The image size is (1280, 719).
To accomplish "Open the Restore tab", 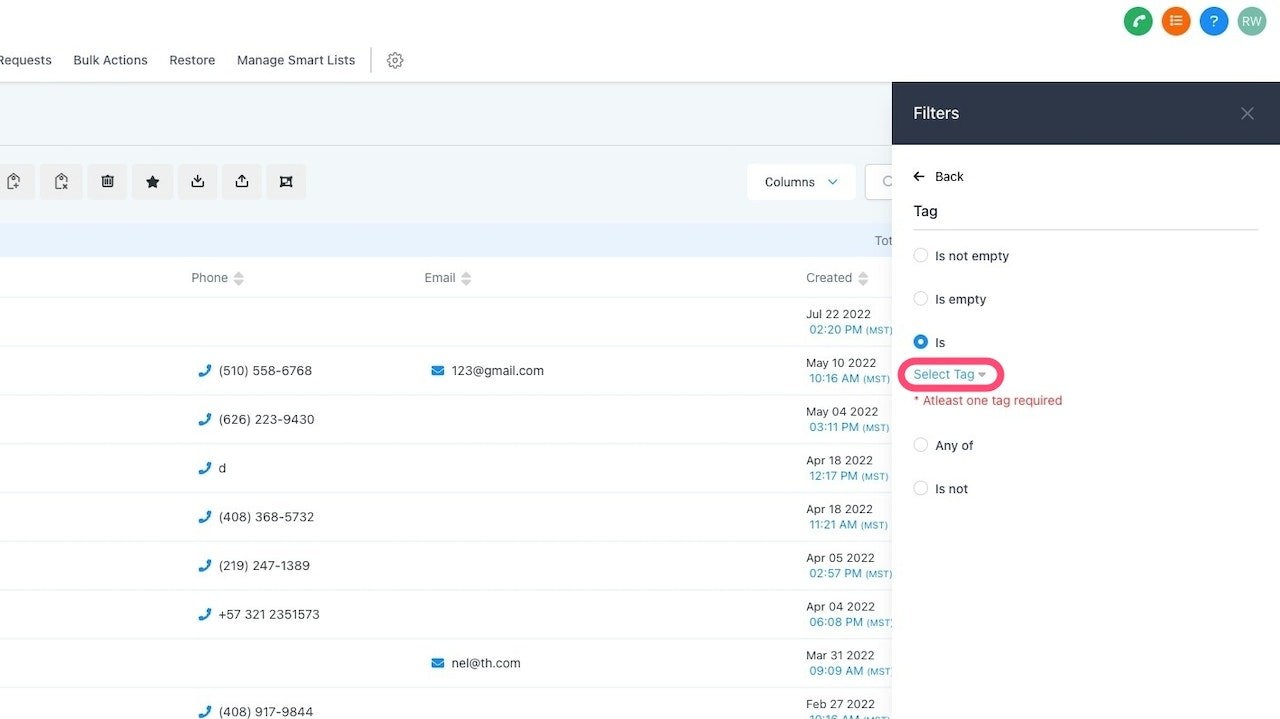I will pyautogui.click(x=192, y=60).
